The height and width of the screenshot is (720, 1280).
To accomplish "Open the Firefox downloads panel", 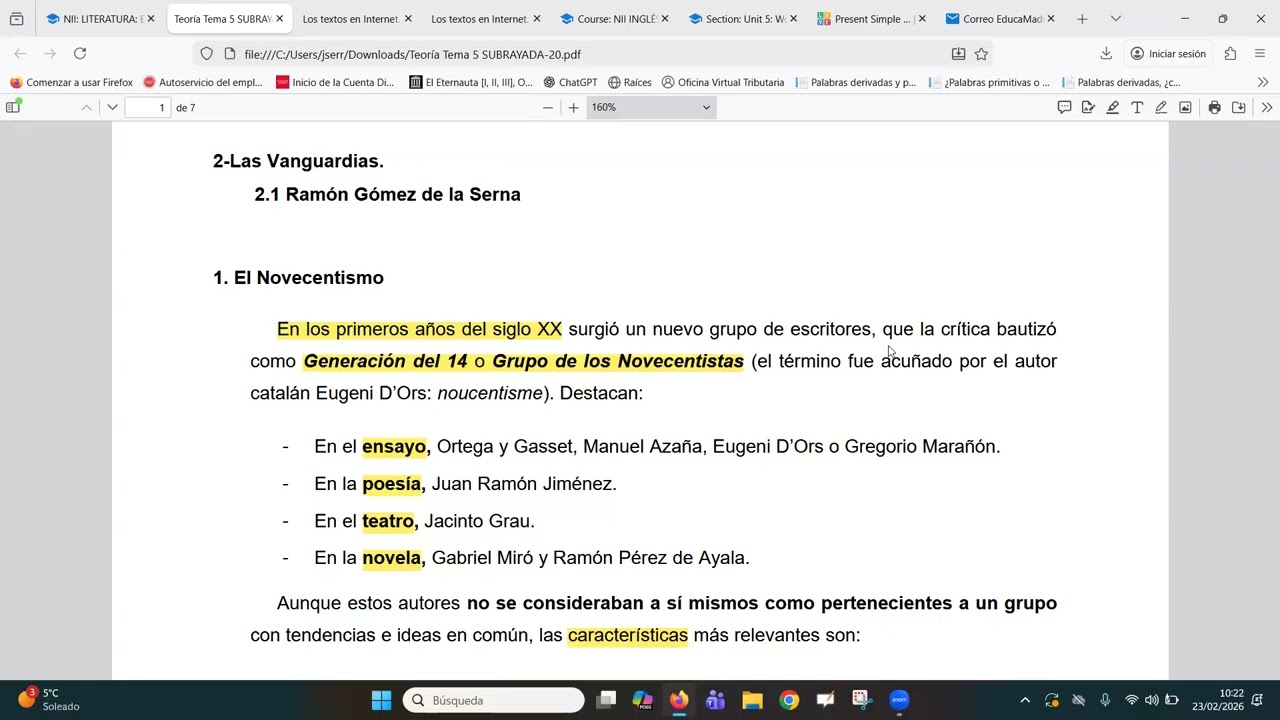I will click(1106, 54).
